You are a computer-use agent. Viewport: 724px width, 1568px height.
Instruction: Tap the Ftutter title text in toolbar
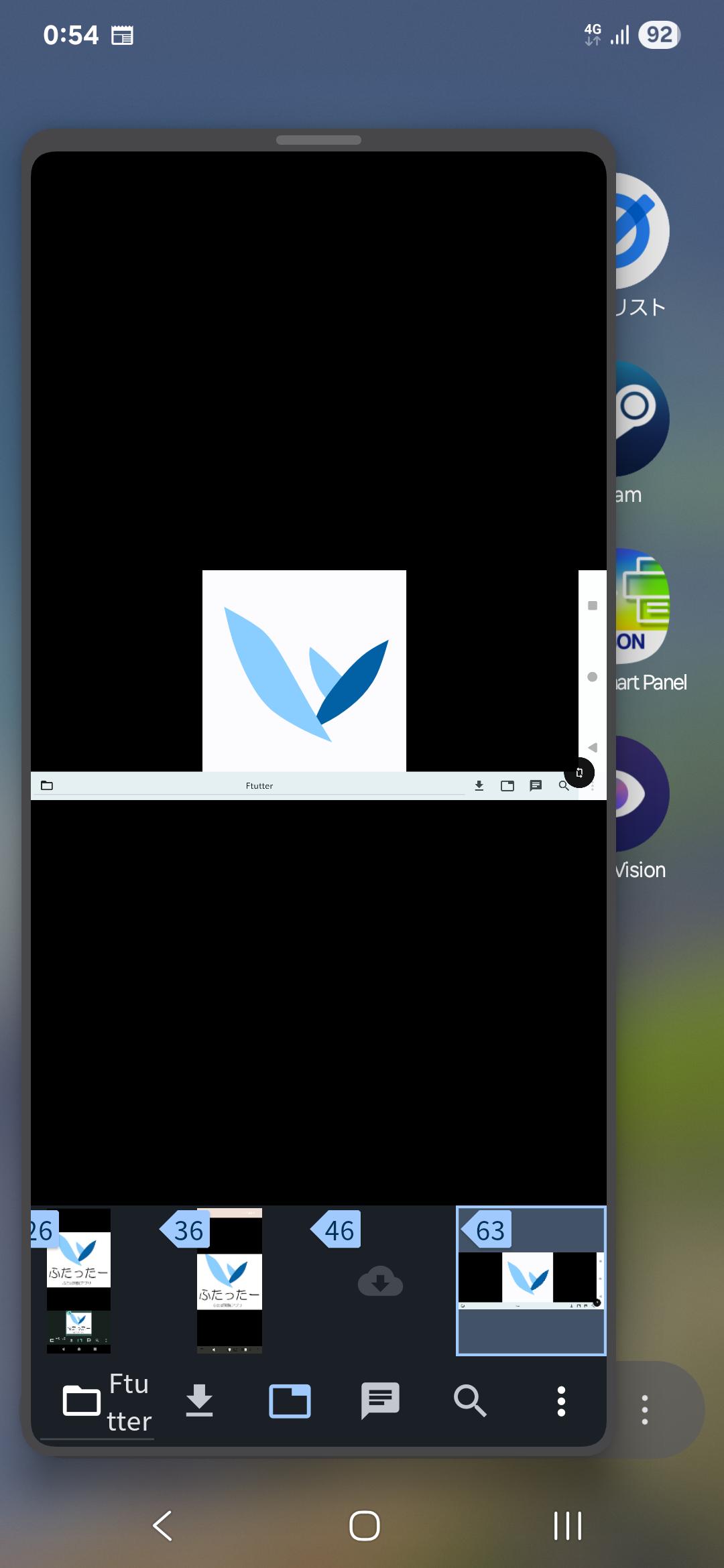coord(129,1402)
